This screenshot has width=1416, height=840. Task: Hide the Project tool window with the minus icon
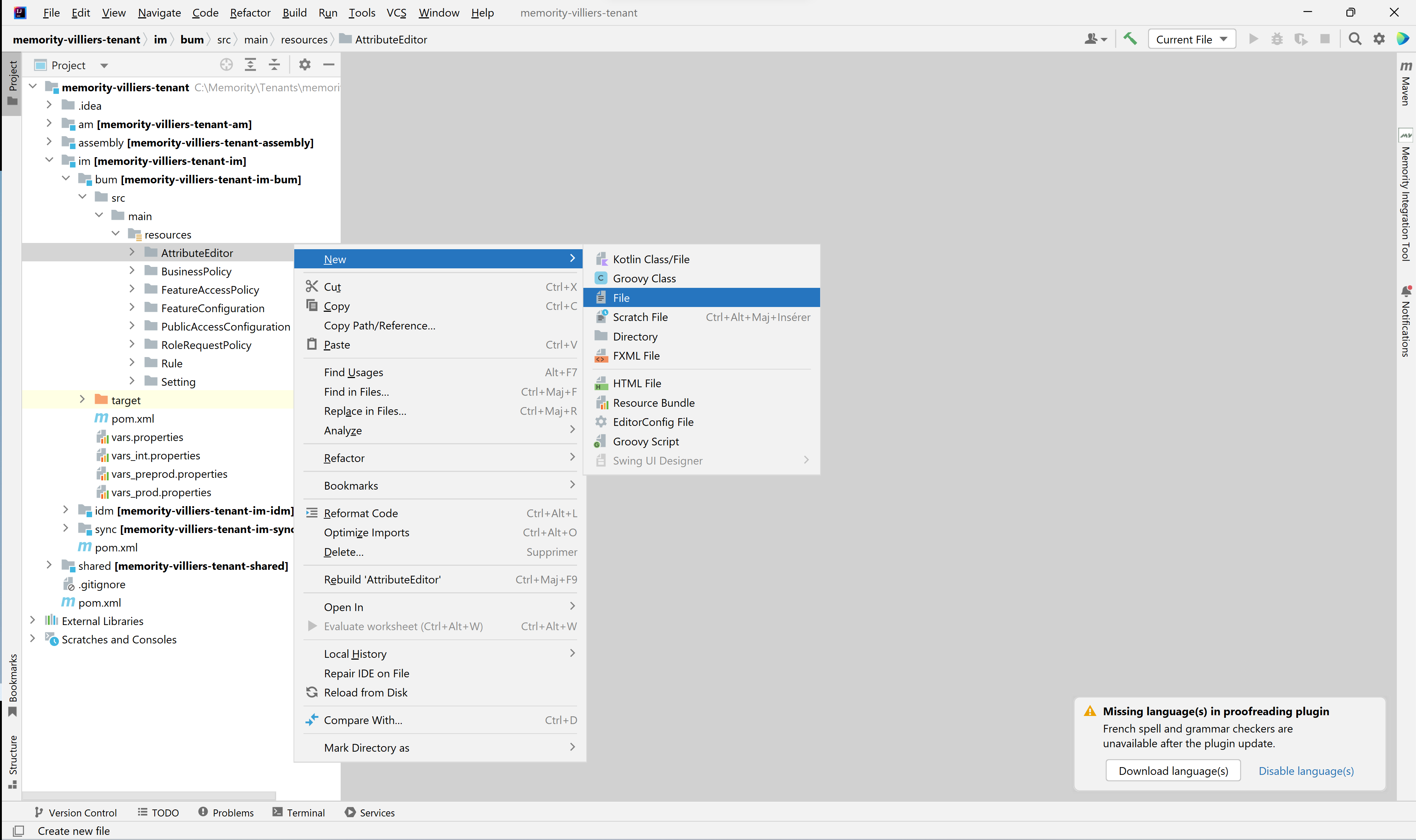click(328, 65)
